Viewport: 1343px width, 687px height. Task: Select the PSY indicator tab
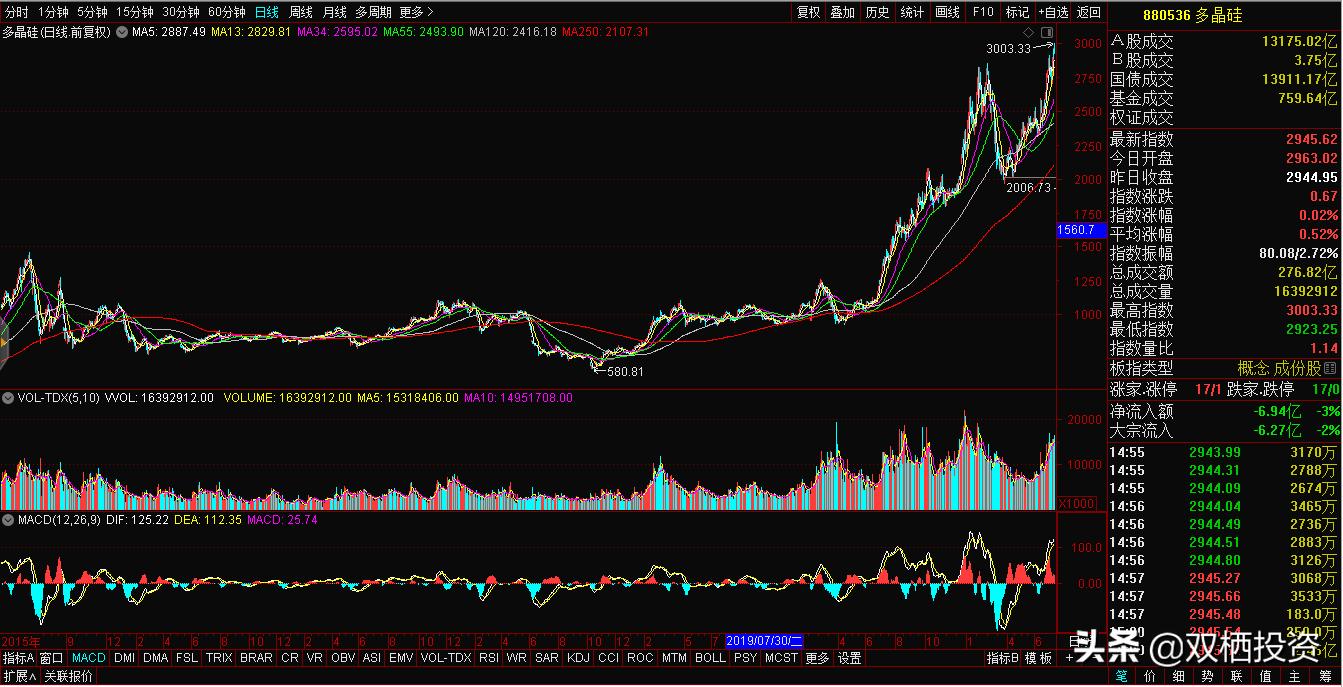pyautogui.click(x=745, y=658)
